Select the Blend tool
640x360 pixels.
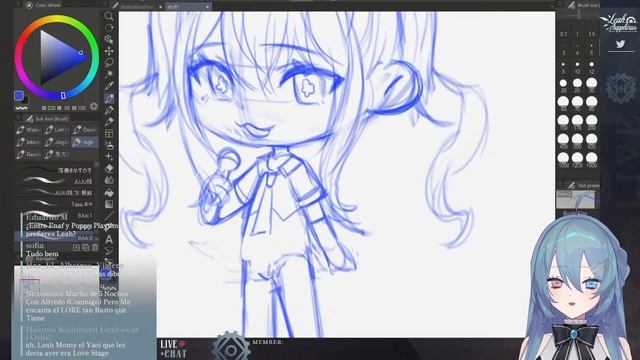pyautogui.click(x=109, y=180)
